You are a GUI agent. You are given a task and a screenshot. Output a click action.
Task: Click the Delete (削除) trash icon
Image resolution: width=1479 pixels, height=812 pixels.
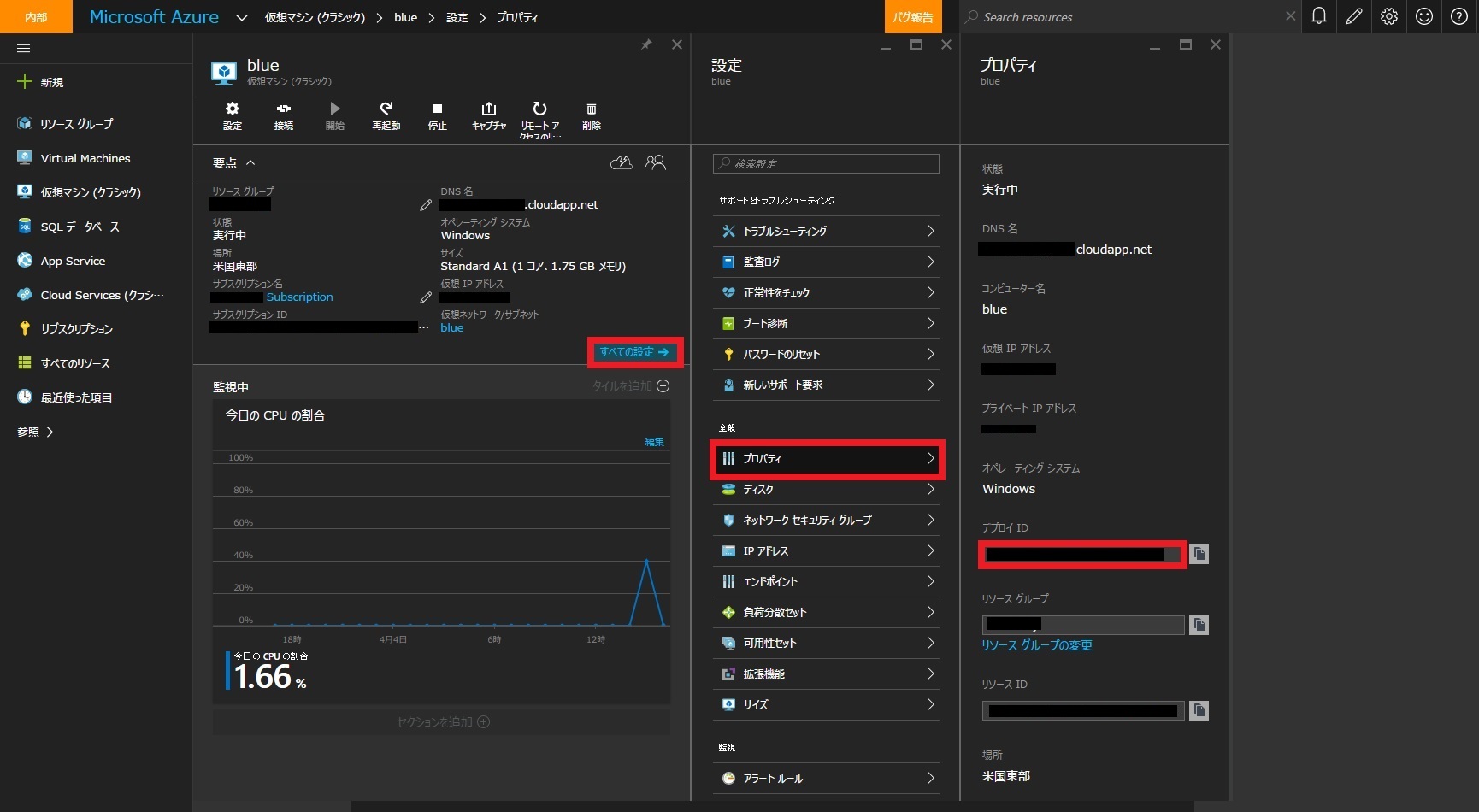(x=592, y=115)
